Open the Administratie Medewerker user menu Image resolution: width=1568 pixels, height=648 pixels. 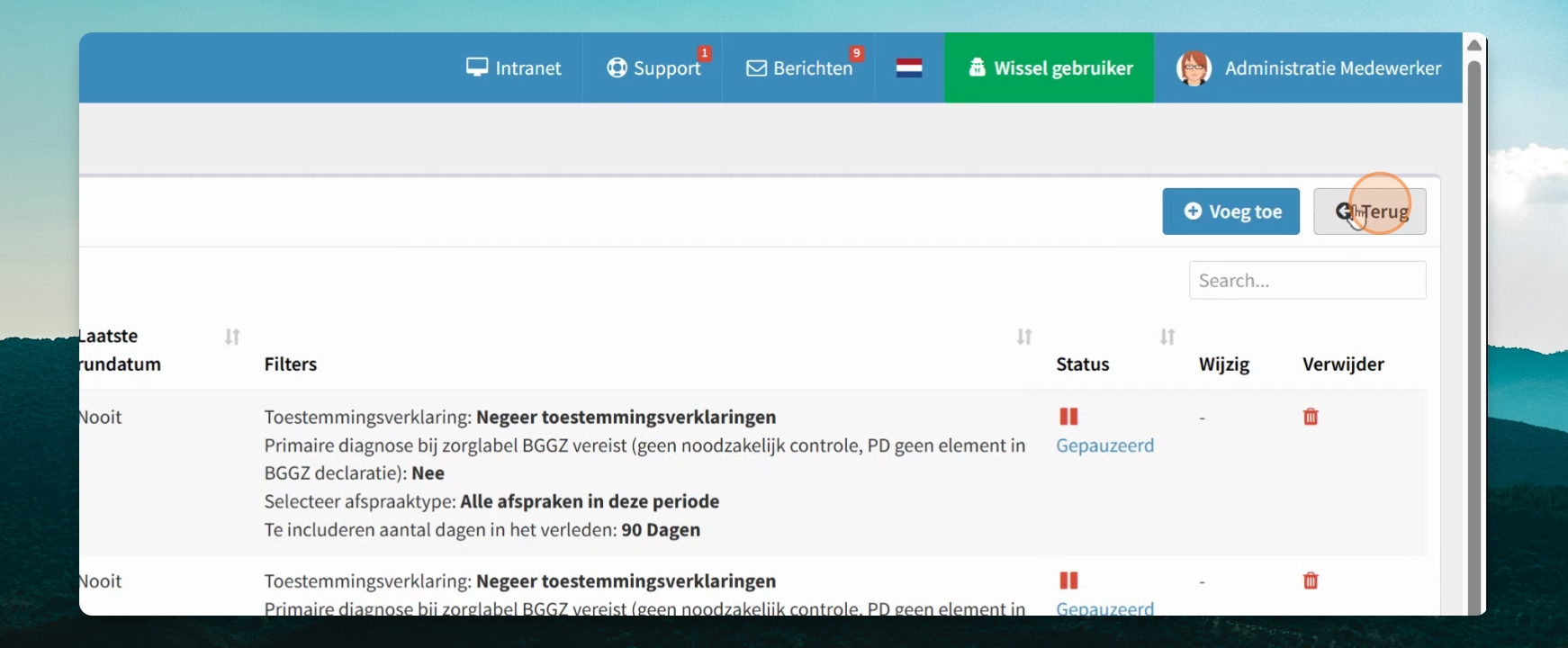point(1309,68)
